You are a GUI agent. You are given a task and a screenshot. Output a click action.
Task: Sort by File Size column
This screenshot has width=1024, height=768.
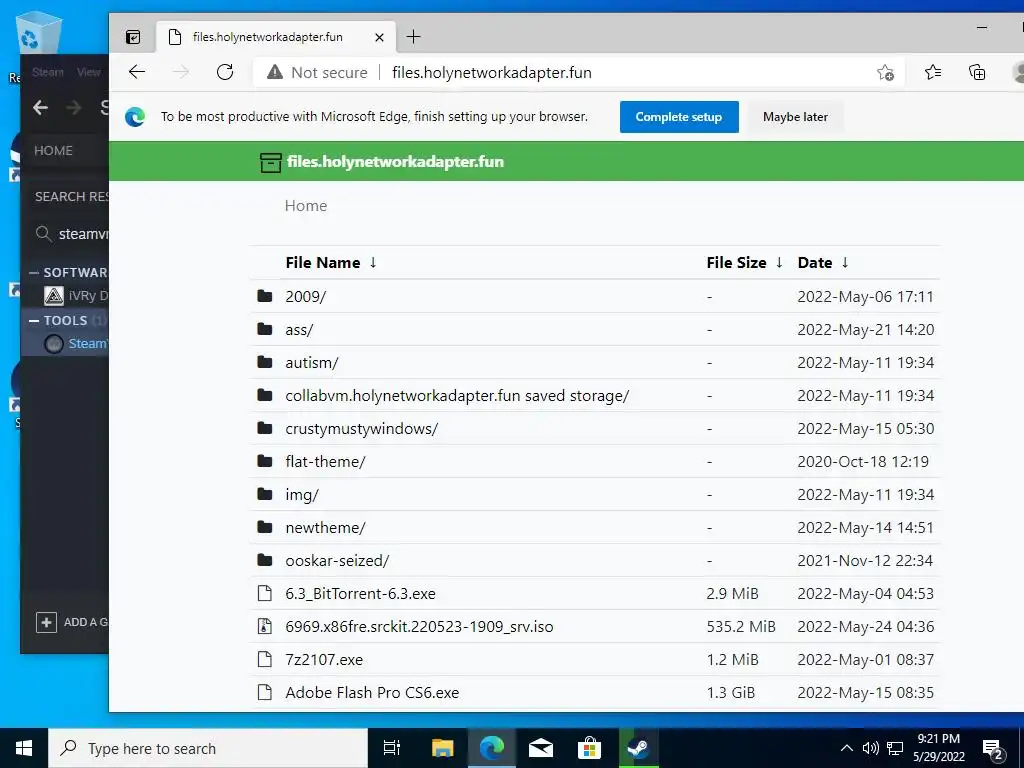[x=744, y=263]
